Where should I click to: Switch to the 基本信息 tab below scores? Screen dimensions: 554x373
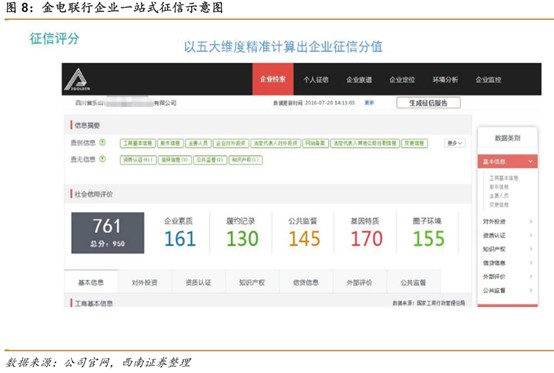(91, 282)
